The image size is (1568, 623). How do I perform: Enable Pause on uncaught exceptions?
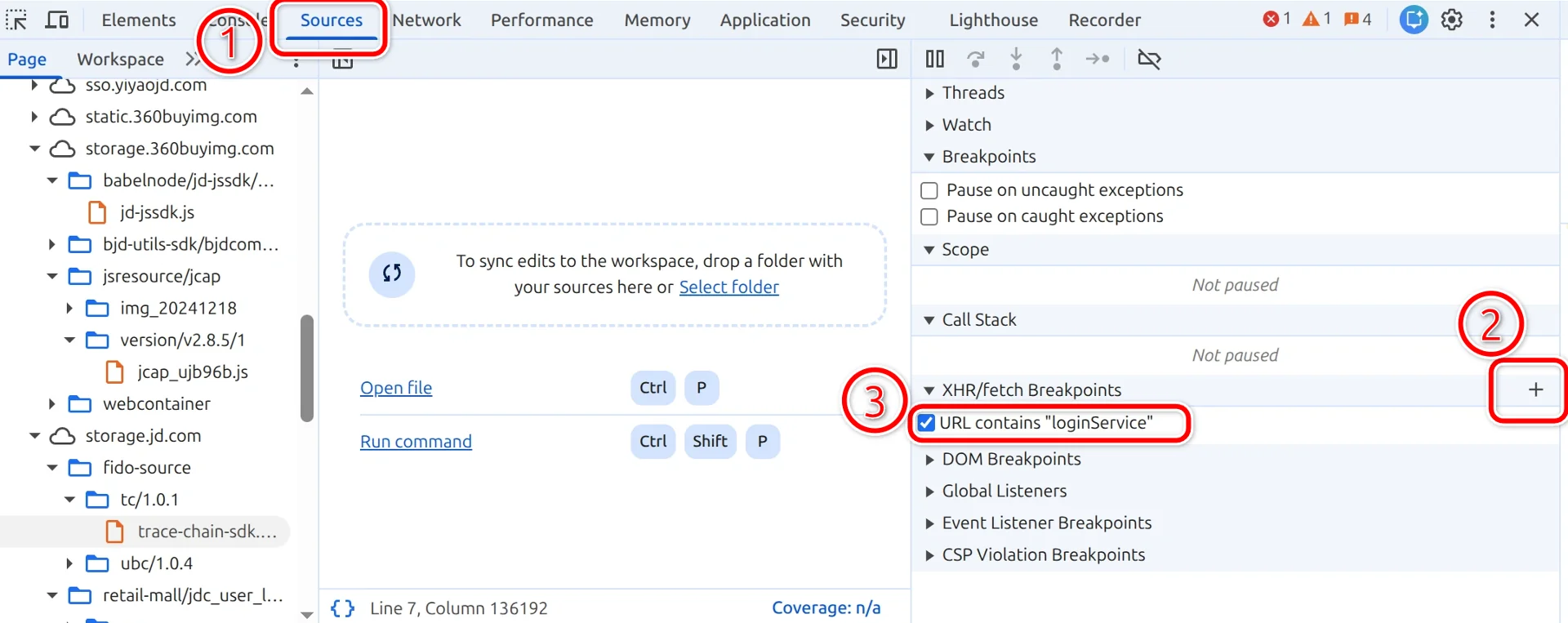pos(929,190)
